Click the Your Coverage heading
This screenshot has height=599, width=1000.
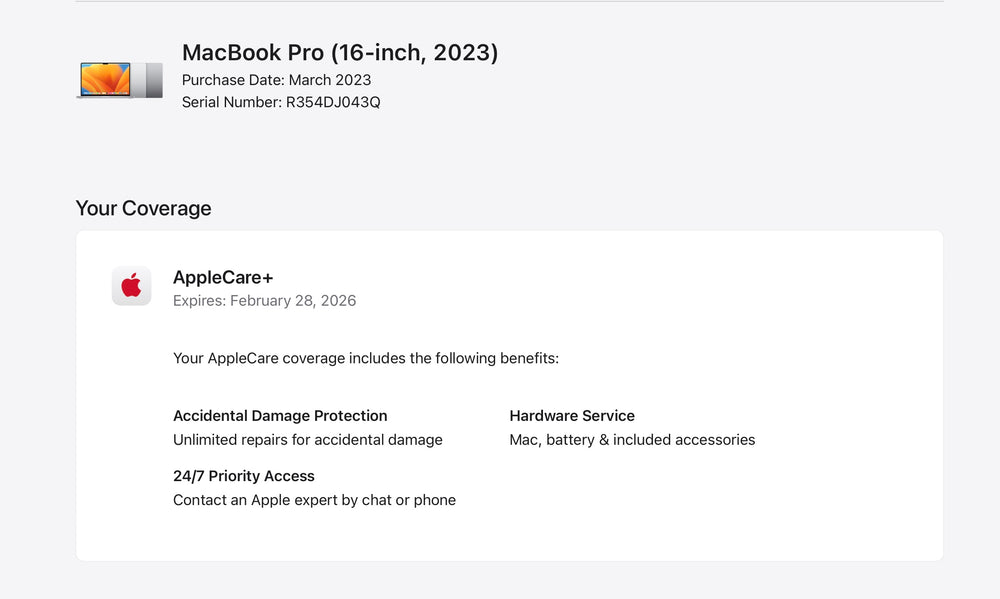143,208
